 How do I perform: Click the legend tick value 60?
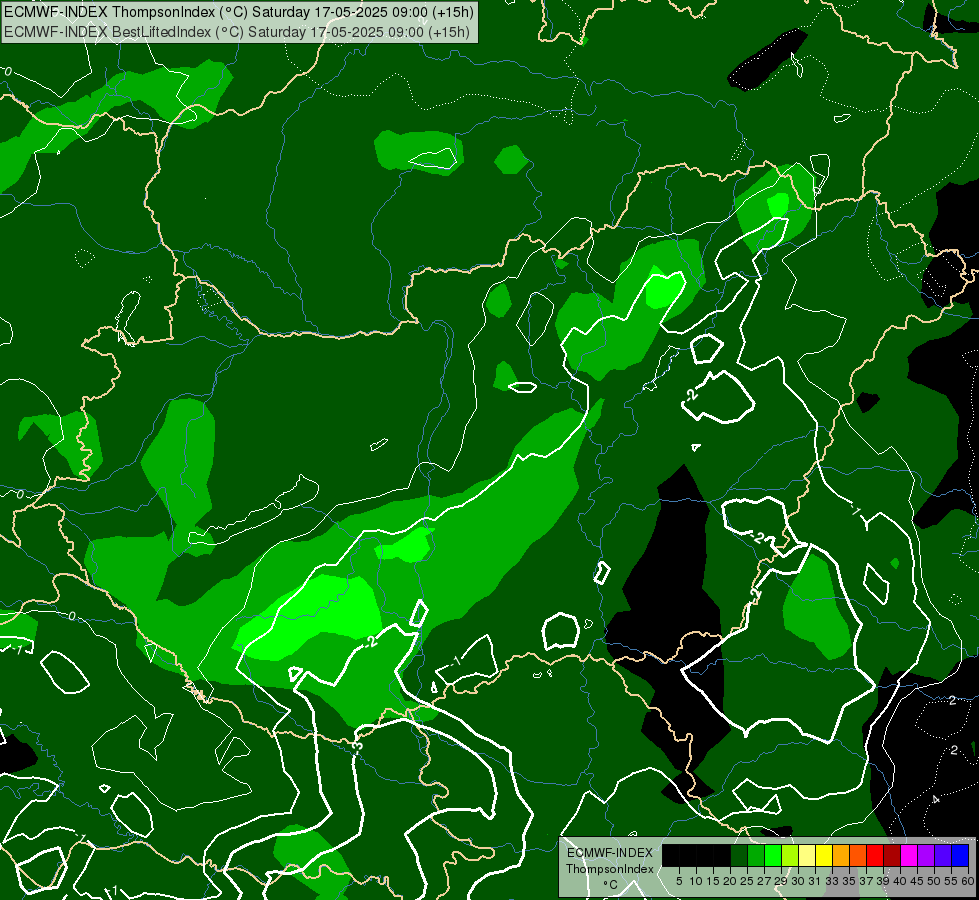[x=967, y=881]
